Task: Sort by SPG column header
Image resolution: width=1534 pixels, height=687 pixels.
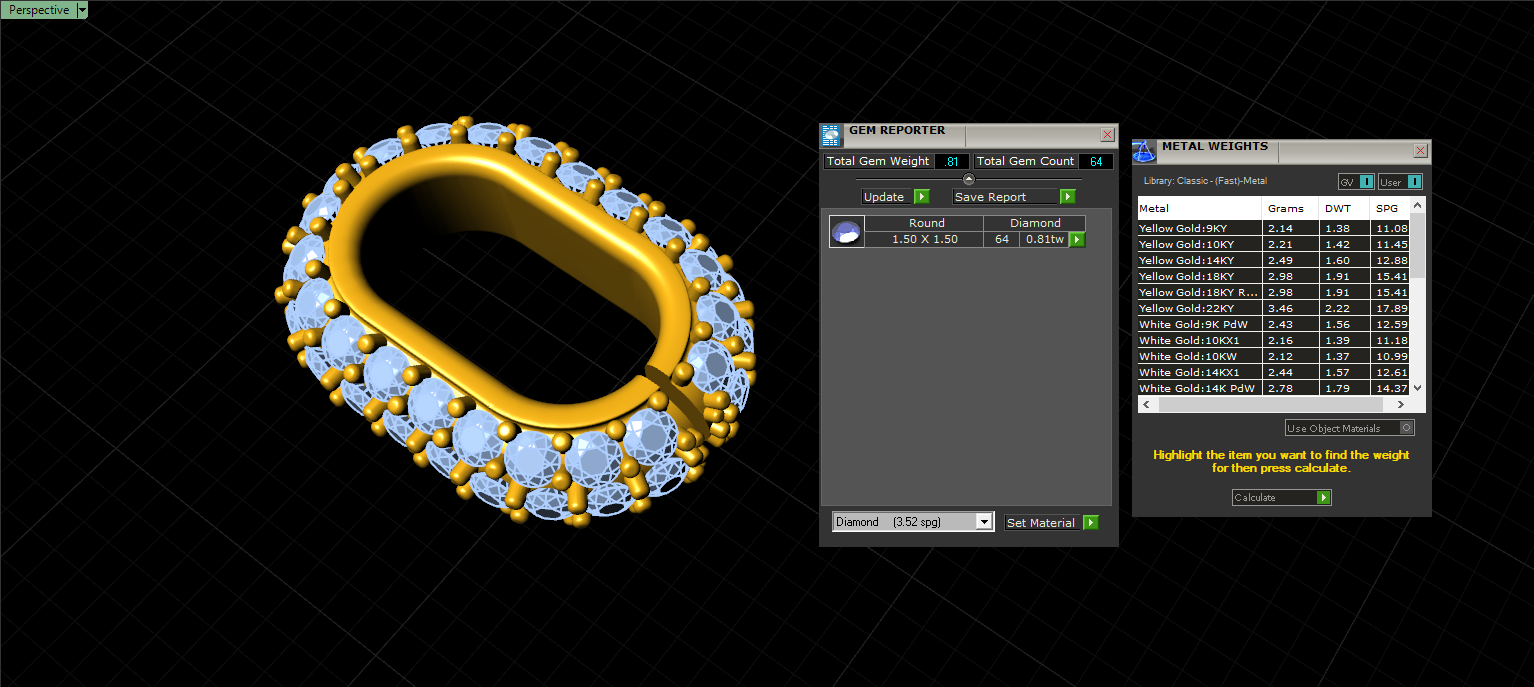Action: 1391,208
